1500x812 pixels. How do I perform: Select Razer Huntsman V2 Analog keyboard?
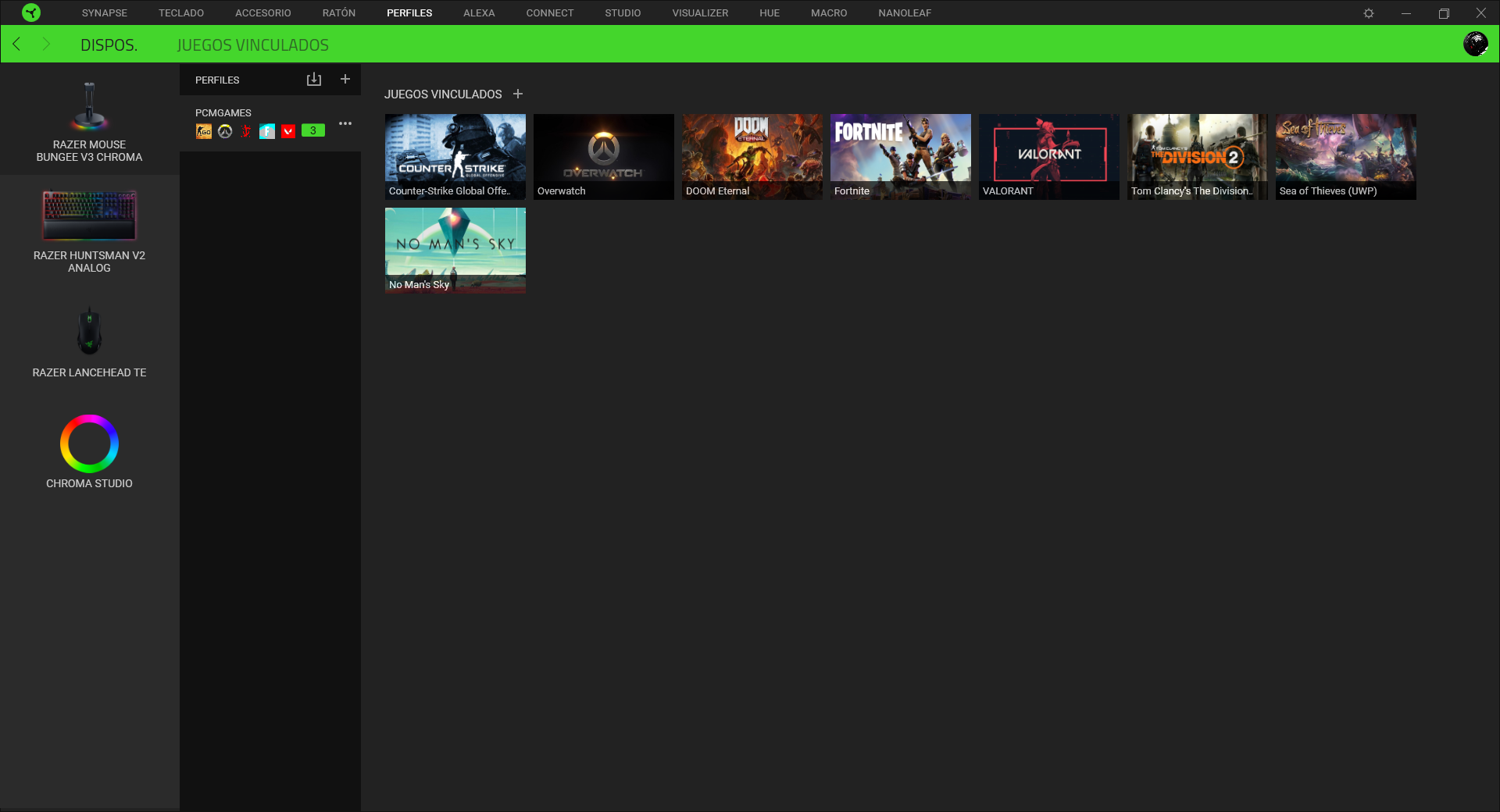(89, 231)
